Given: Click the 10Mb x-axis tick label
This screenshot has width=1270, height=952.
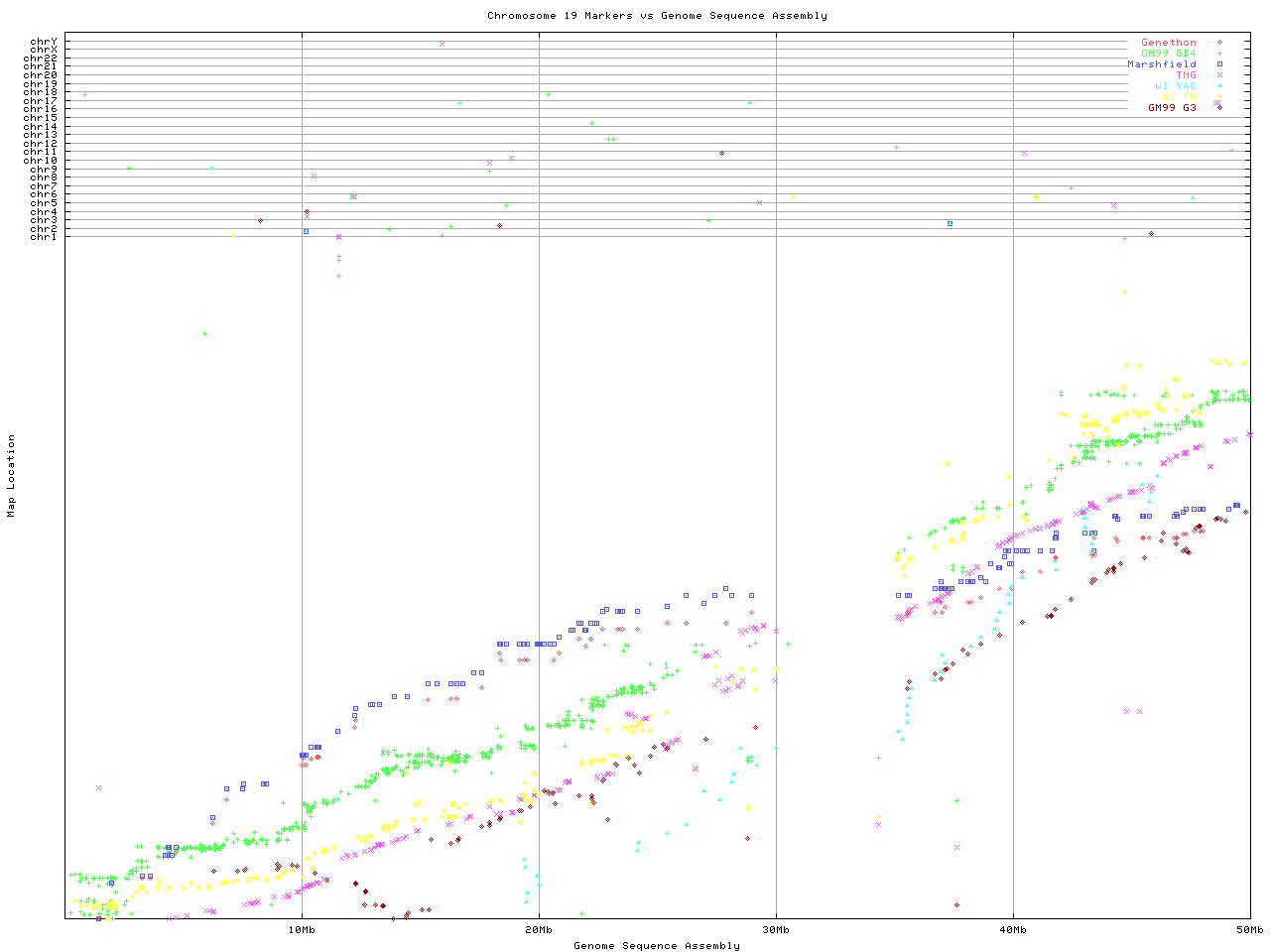Looking at the screenshot, I should pyautogui.click(x=302, y=929).
